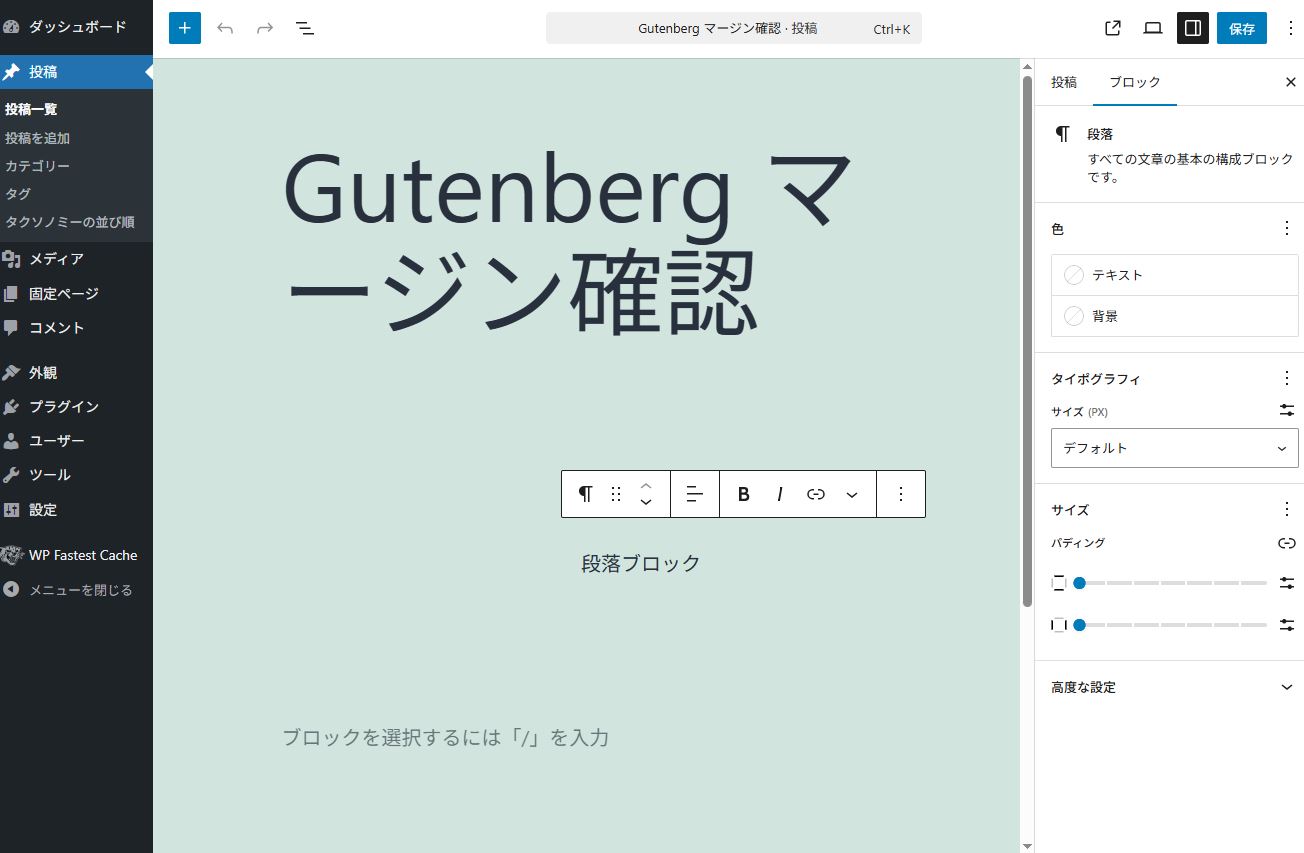This screenshot has height=853, width=1304.
Task: Show more rich text controls chevron
Action: (x=852, y=494)
